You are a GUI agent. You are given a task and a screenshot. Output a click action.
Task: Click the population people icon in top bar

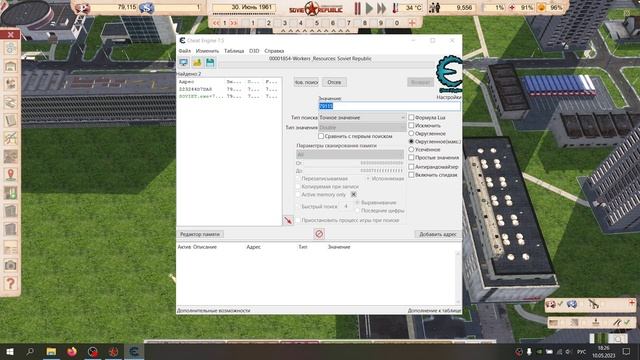[x=434, y=7]
